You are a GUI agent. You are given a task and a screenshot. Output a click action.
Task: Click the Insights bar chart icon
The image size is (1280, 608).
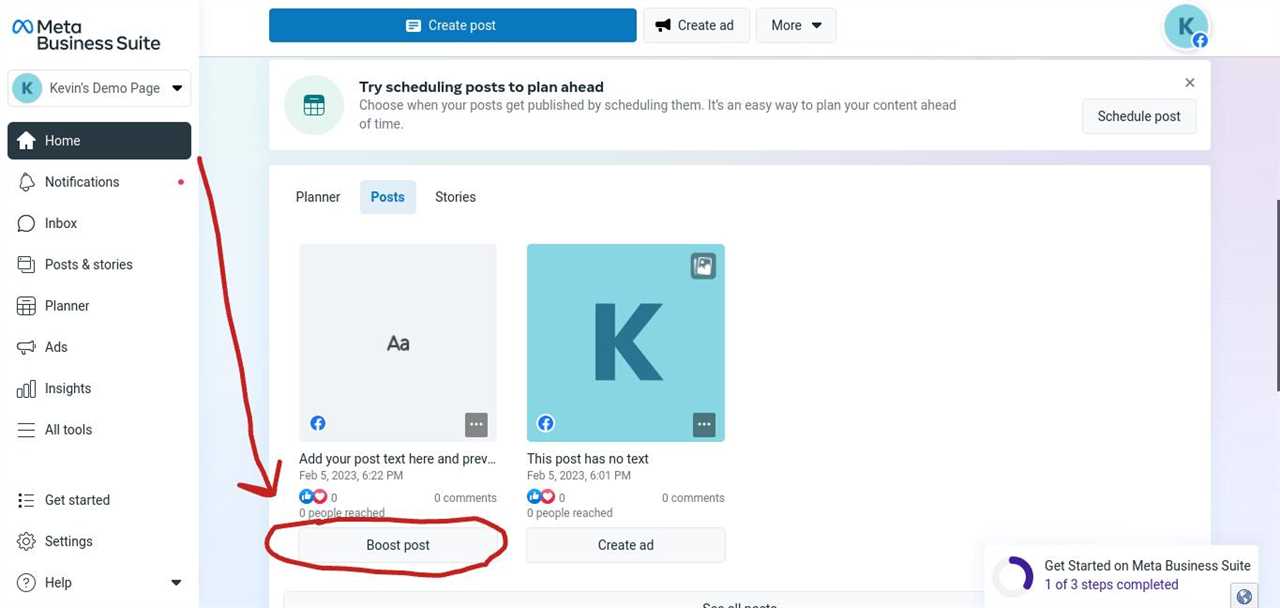click(27, 389)
